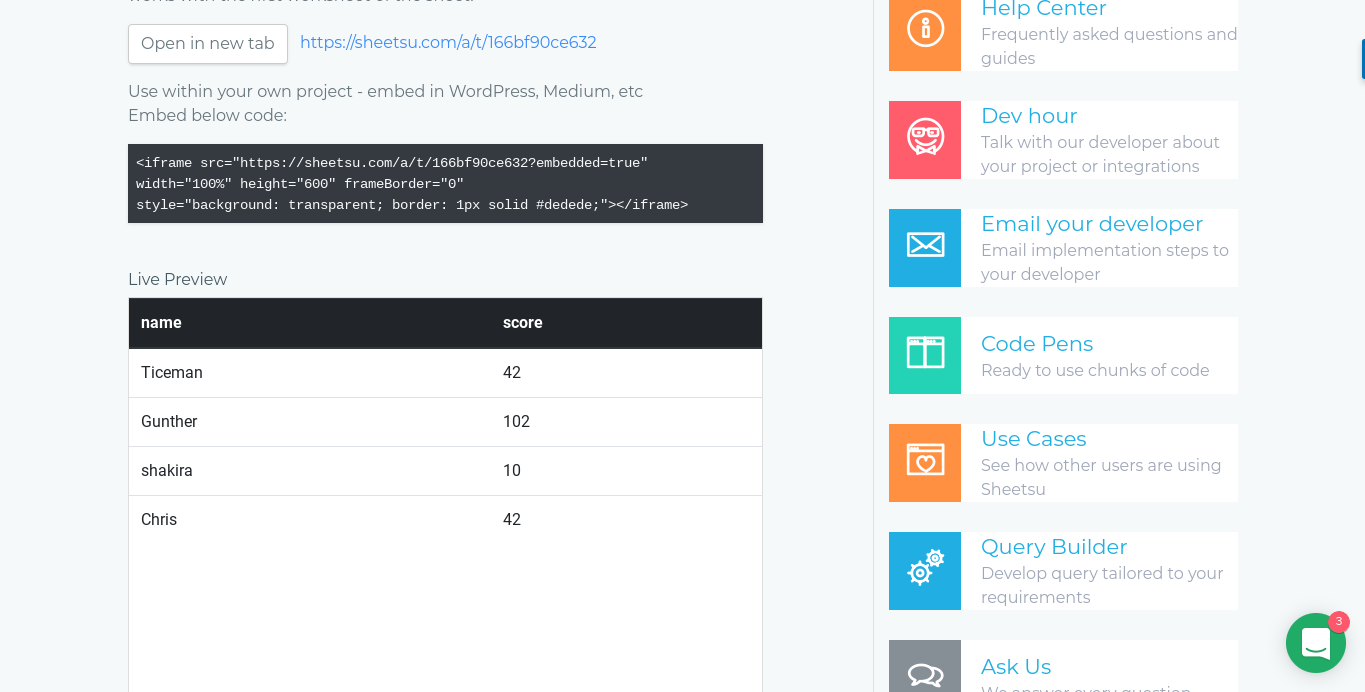
Task: Open the Help Center link
Action: [x=1043, y=9]
